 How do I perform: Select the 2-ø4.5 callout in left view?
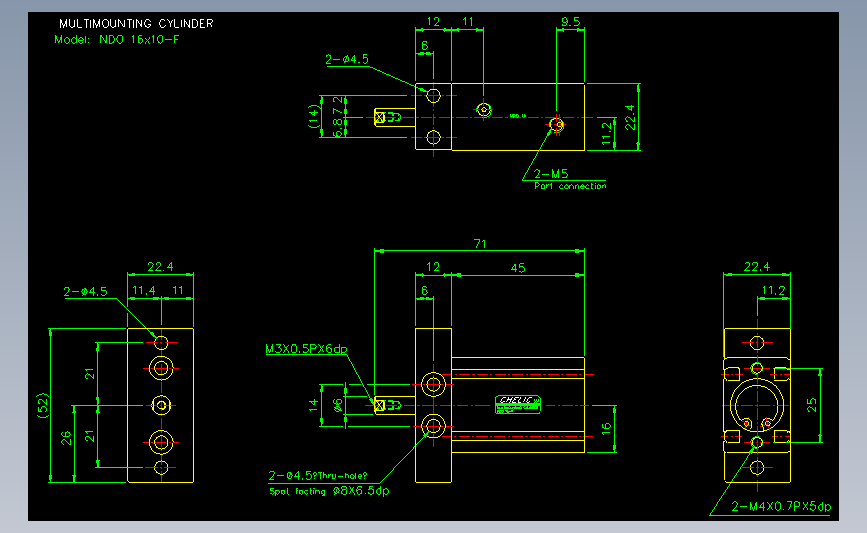point(85,292)
